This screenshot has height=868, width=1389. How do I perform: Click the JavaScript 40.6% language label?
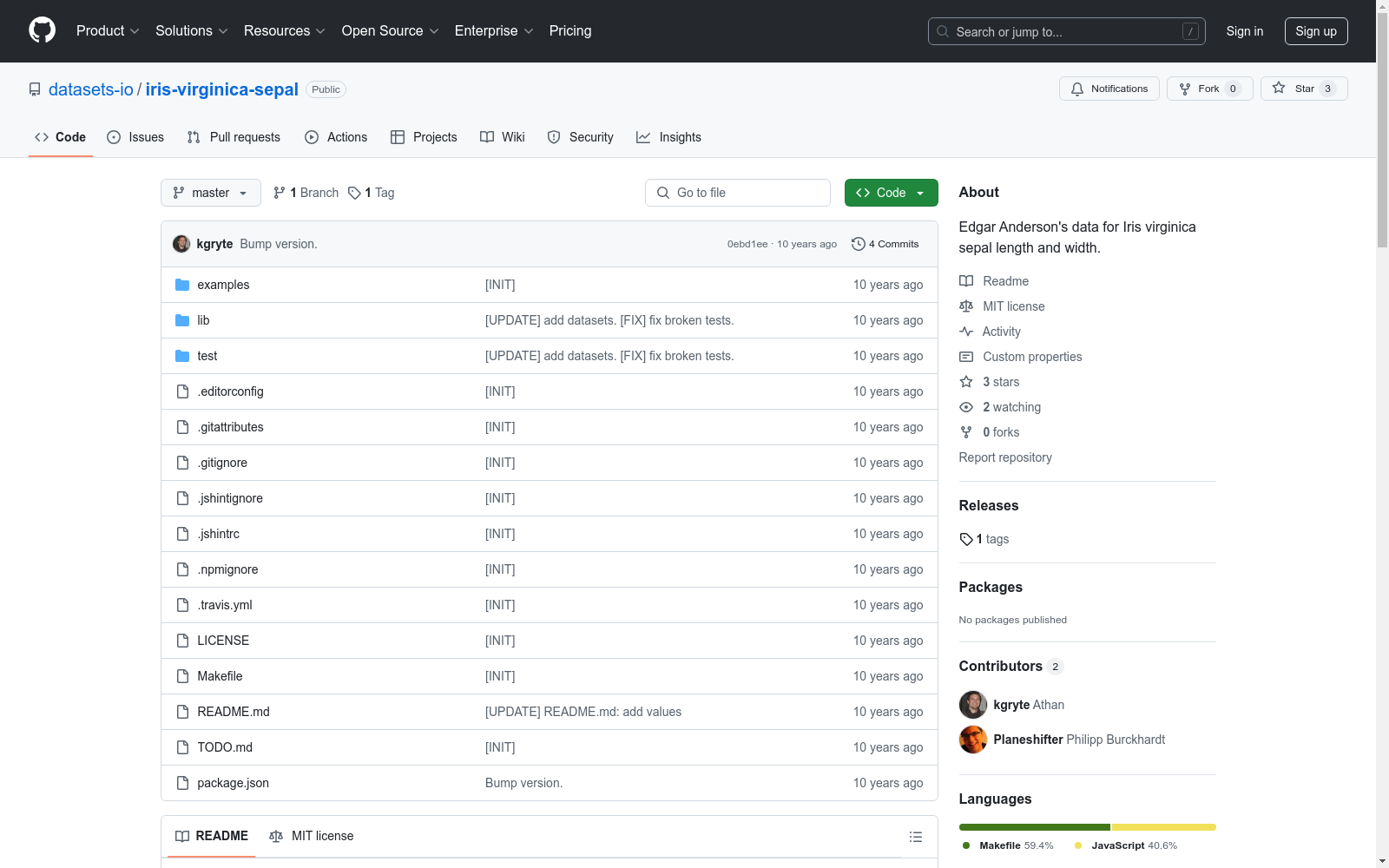1126,845
